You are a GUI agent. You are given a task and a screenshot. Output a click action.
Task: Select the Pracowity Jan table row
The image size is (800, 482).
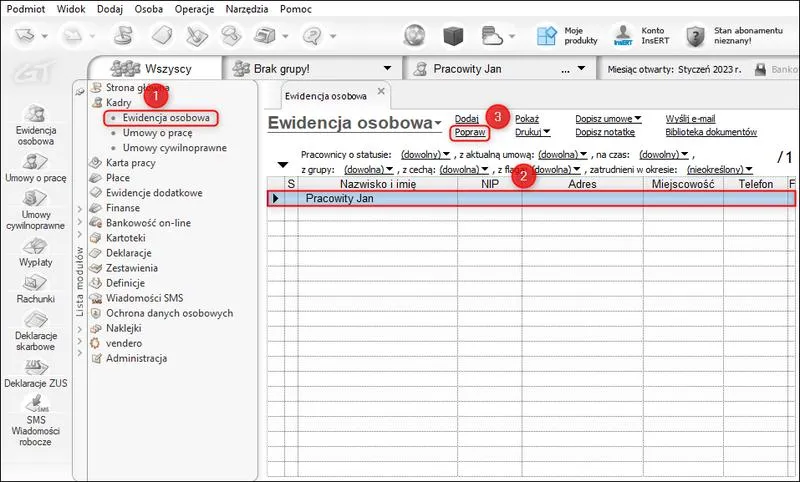[x=530, y=199]
